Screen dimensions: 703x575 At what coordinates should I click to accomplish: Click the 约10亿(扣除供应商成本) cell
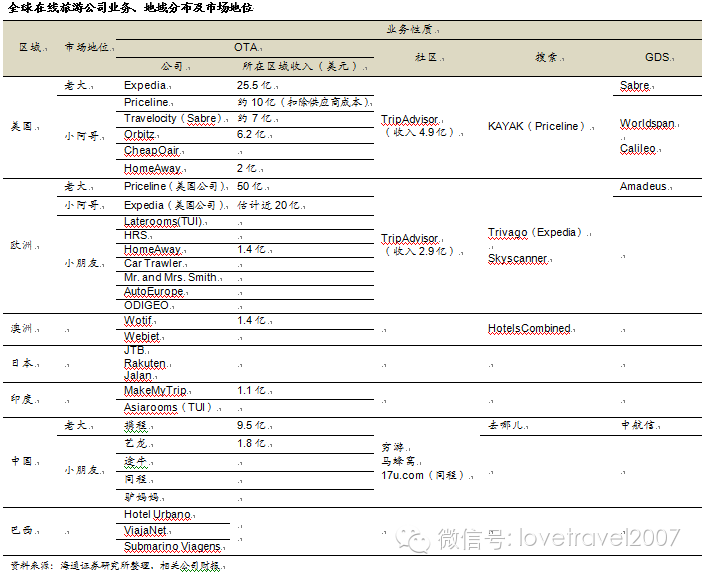pos(304,102)
